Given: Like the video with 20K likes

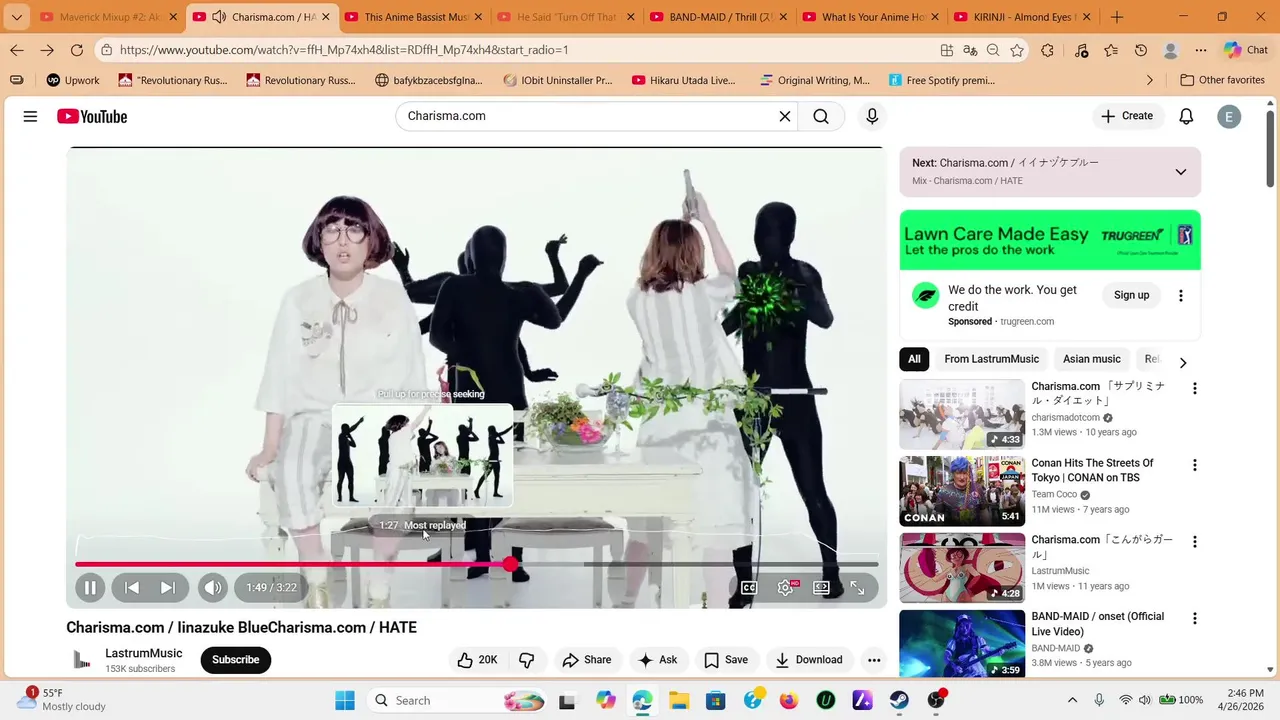Looking at the screenshot, I should click(477, 660).
